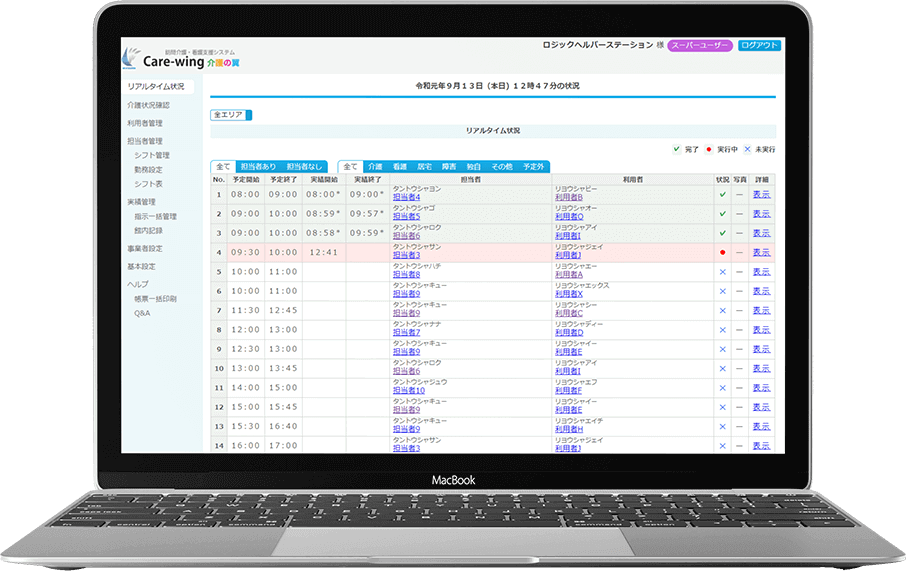Select the 予定外 filter tab

(533, 166)
